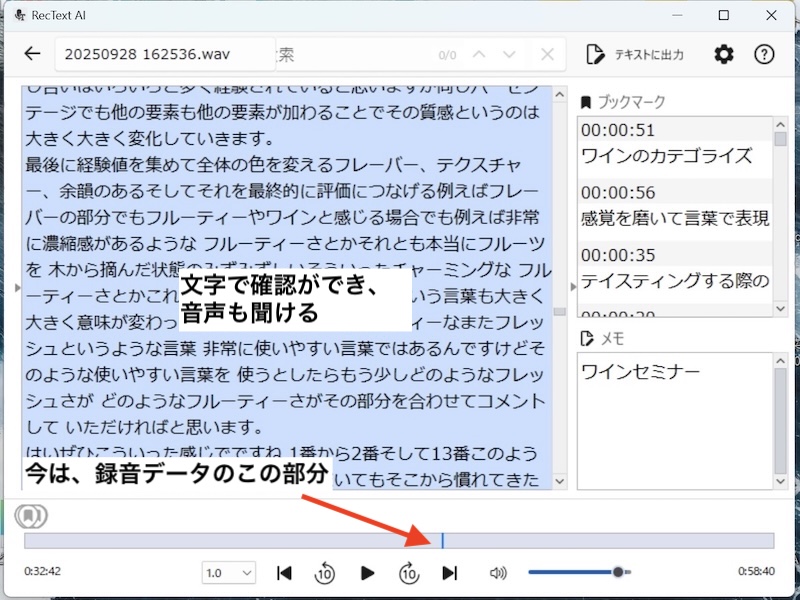Skip to the start of the recording
This screenshot has height=600, width=800.
(x=284, y=573)
